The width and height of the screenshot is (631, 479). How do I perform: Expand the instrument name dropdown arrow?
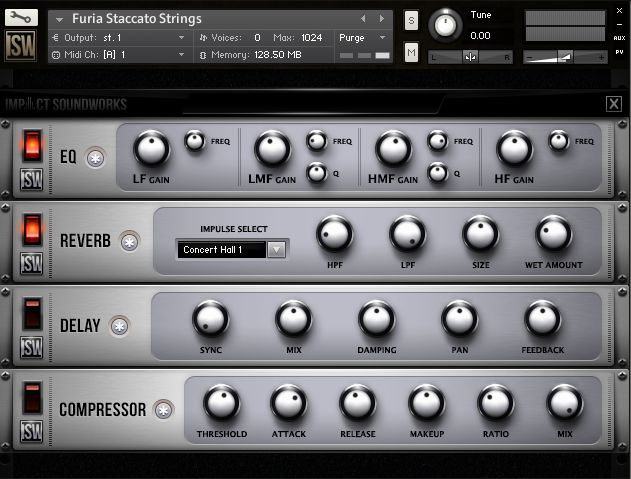(x=60, y=19)
